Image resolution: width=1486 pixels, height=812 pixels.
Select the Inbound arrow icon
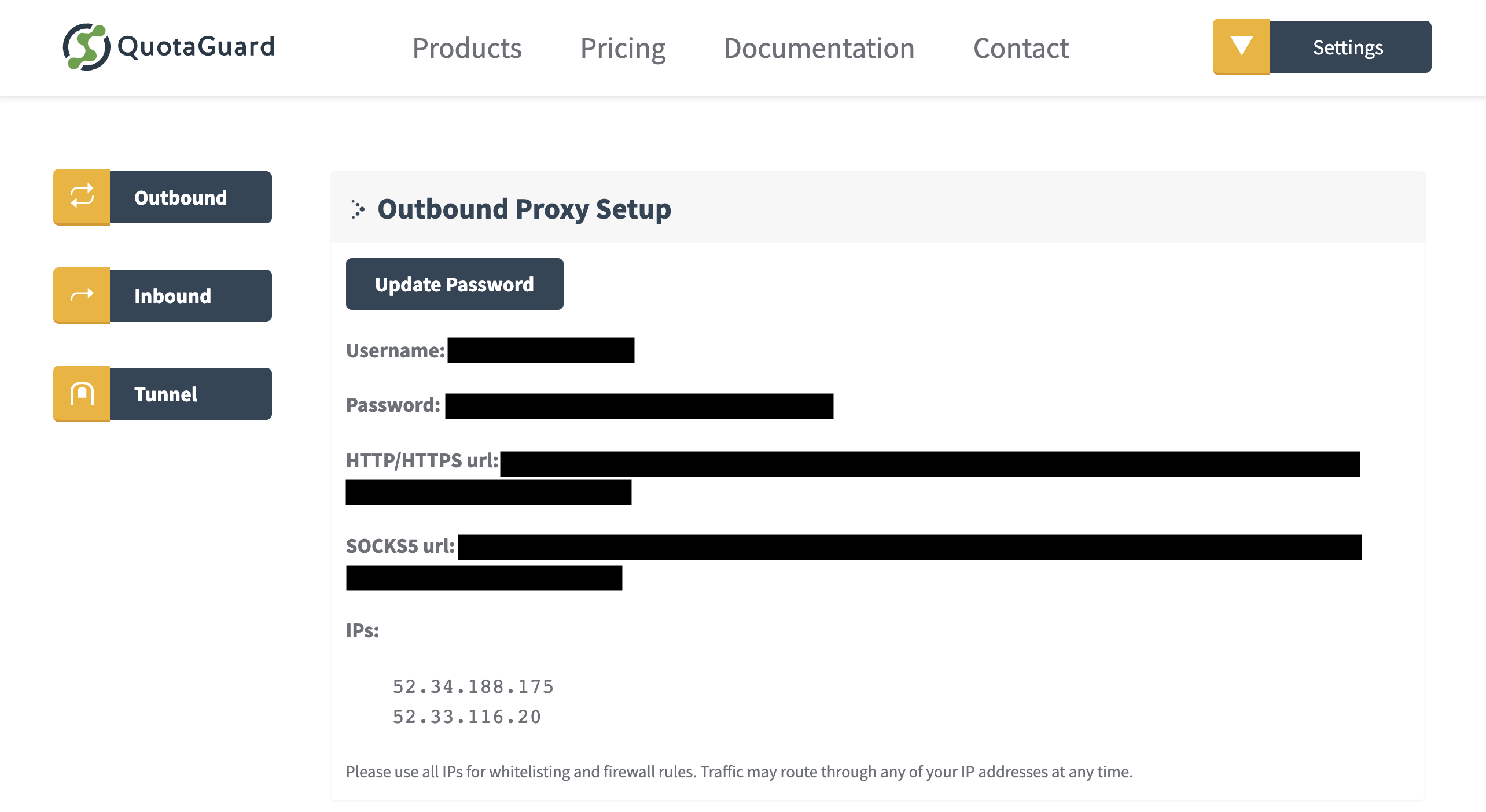point(81,295)
